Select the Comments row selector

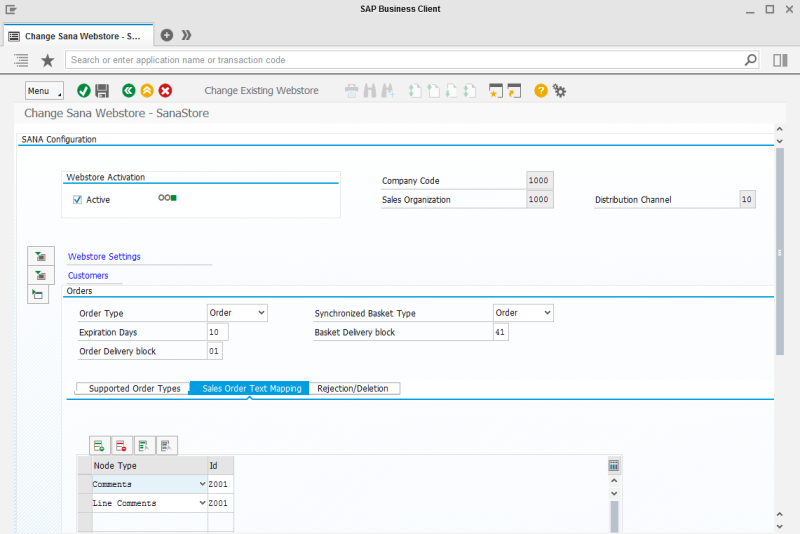coord(85,484)
